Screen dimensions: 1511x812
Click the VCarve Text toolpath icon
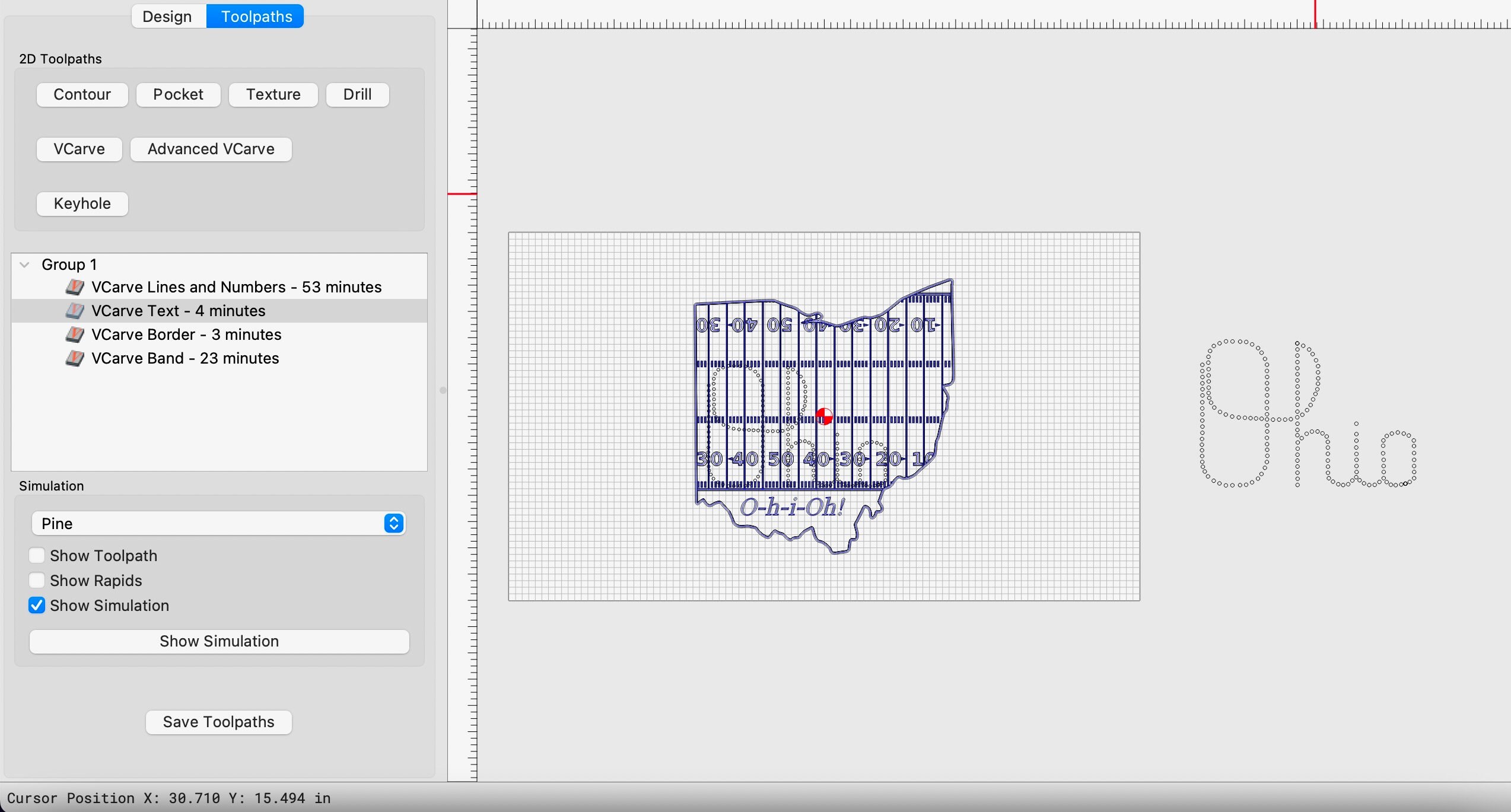(74, 310)
